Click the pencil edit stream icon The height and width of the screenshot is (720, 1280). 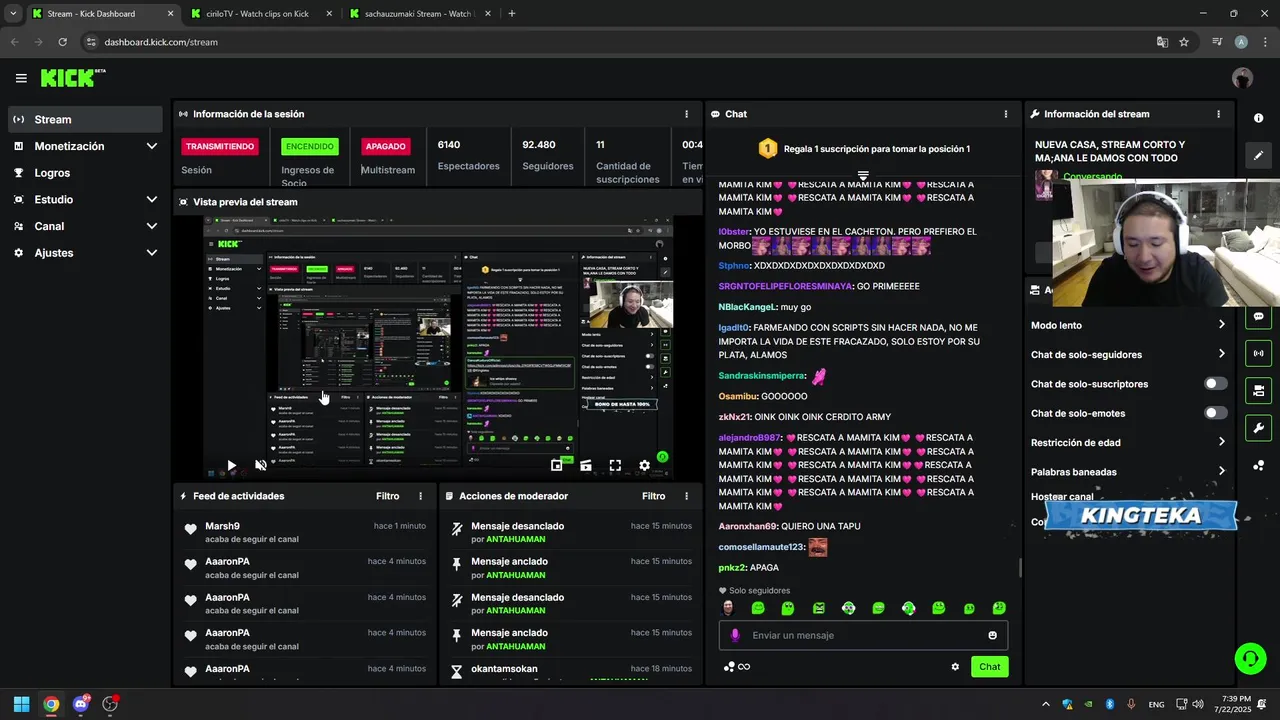coord(1258,156)
